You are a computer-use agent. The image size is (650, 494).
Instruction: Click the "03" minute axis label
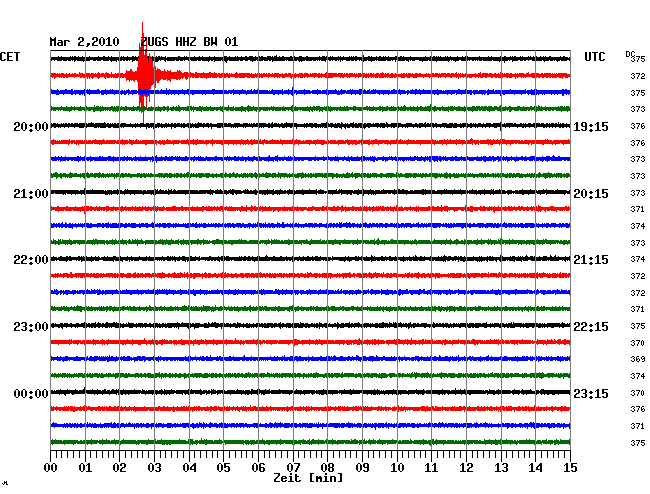pos(154,467)
